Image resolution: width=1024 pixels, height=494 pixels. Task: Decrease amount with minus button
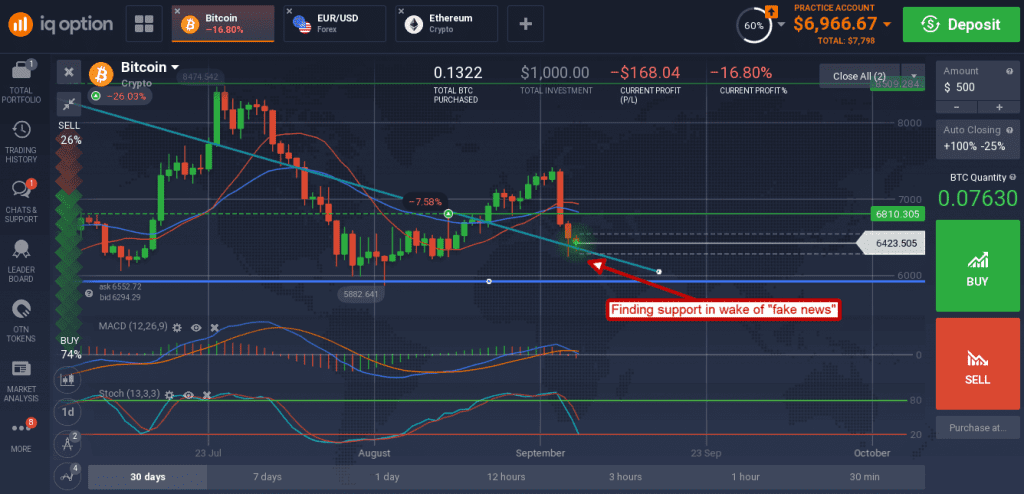[956, 107]
